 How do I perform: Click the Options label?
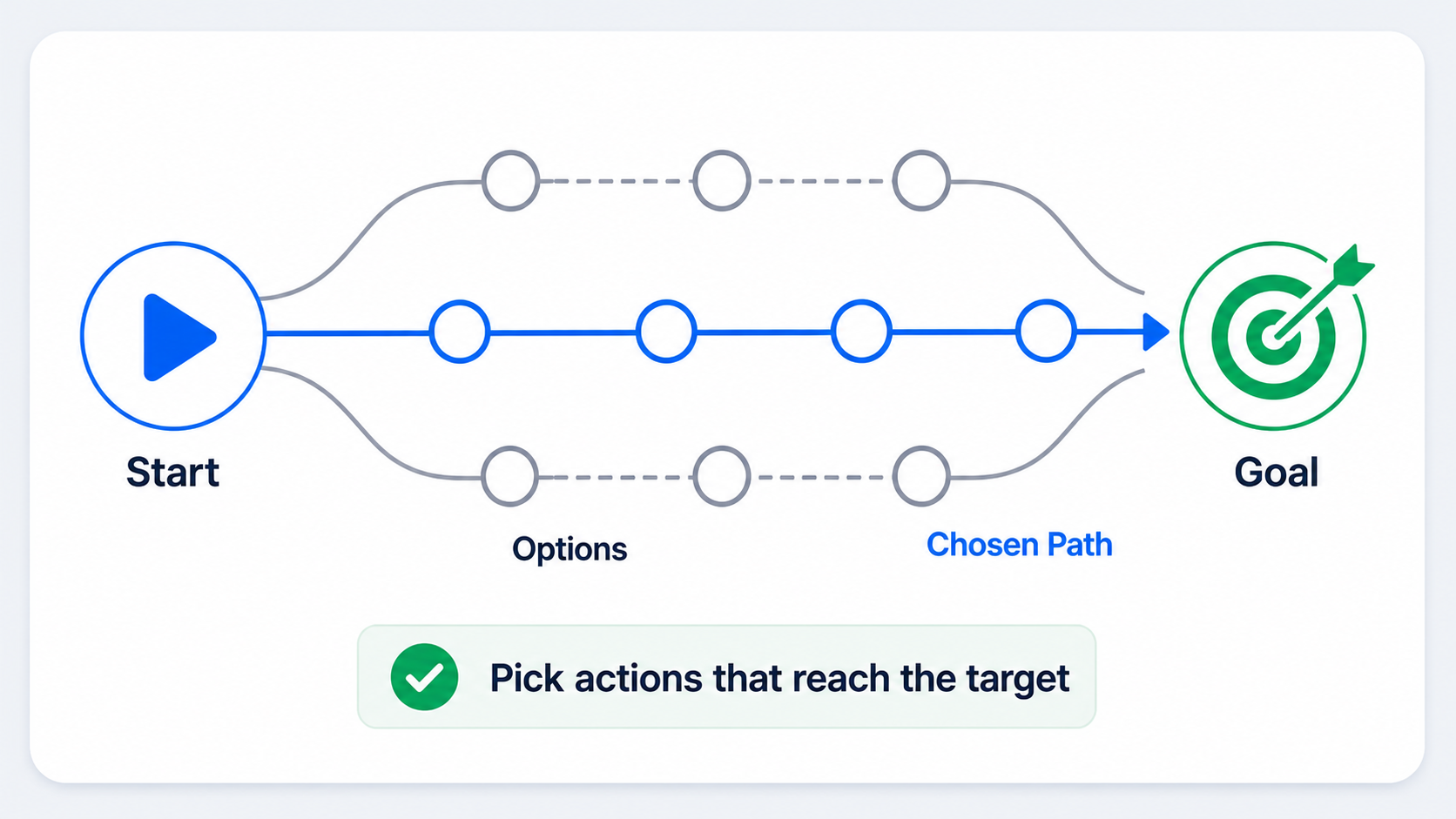coord(570,550)
